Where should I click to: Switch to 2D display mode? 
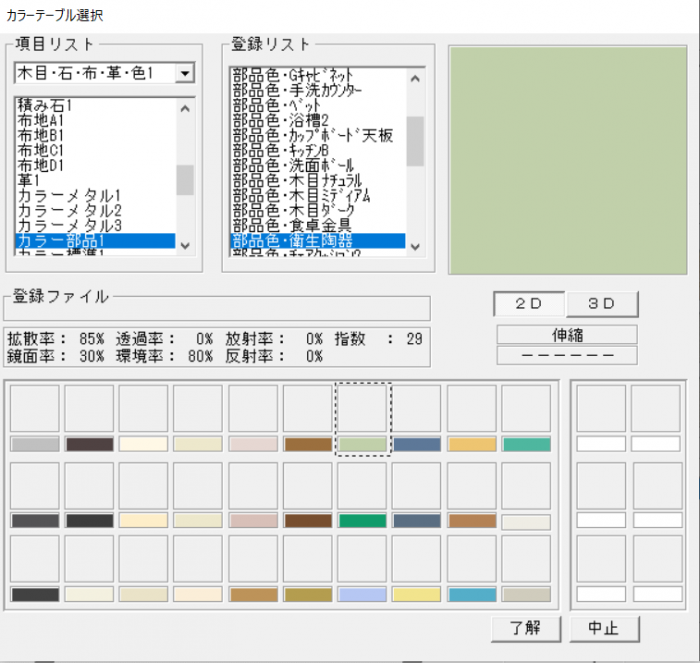pos(530,304)
